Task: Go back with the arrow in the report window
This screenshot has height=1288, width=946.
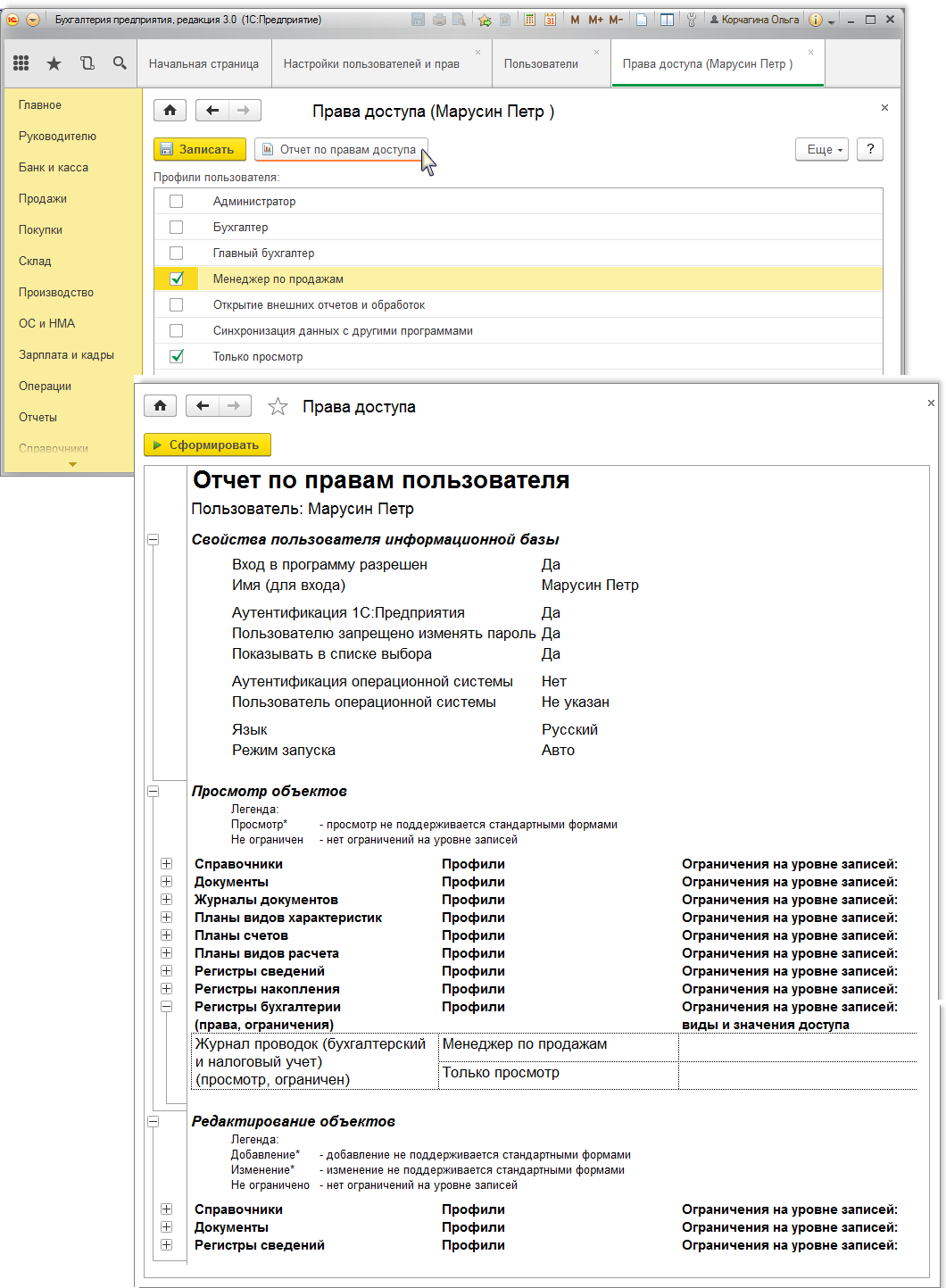Action: (203, 406)
